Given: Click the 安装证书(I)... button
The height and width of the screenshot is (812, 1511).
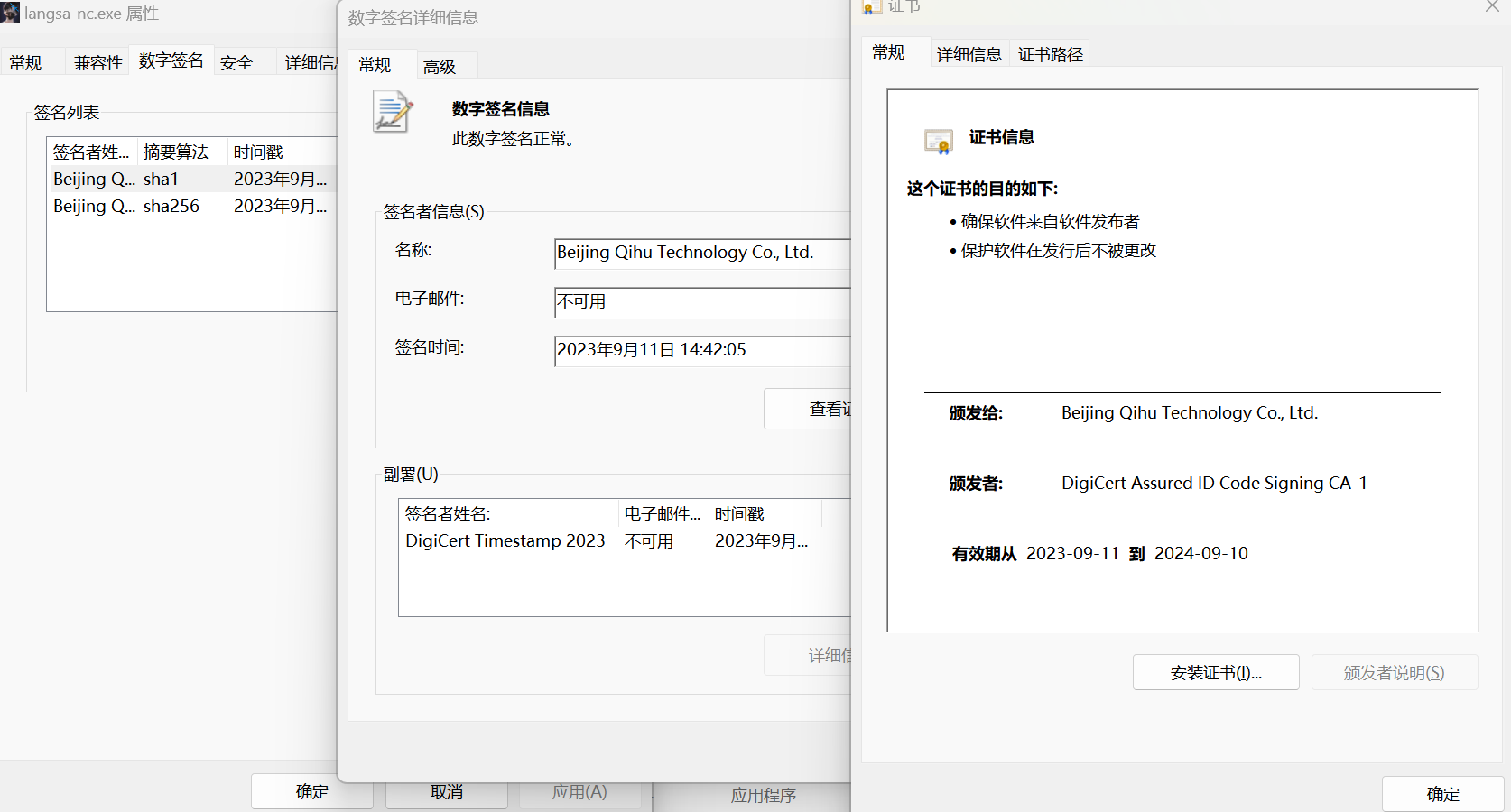Looking at the screenshot, I should (1216, 672).
